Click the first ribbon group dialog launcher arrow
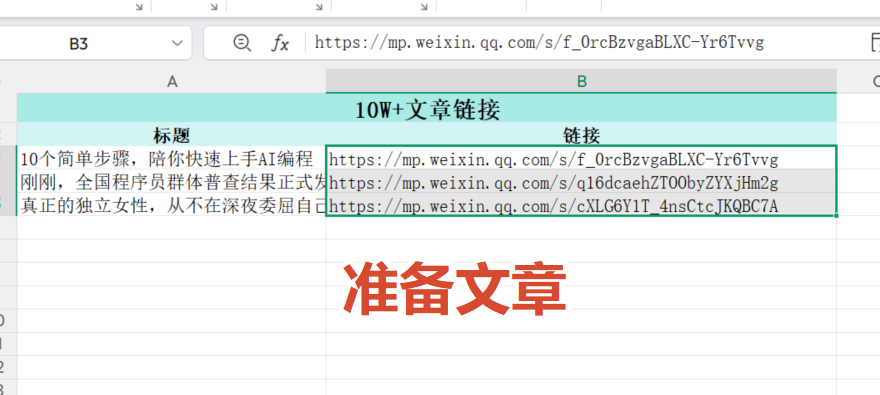The image size is (880, 395). point(139,7)
